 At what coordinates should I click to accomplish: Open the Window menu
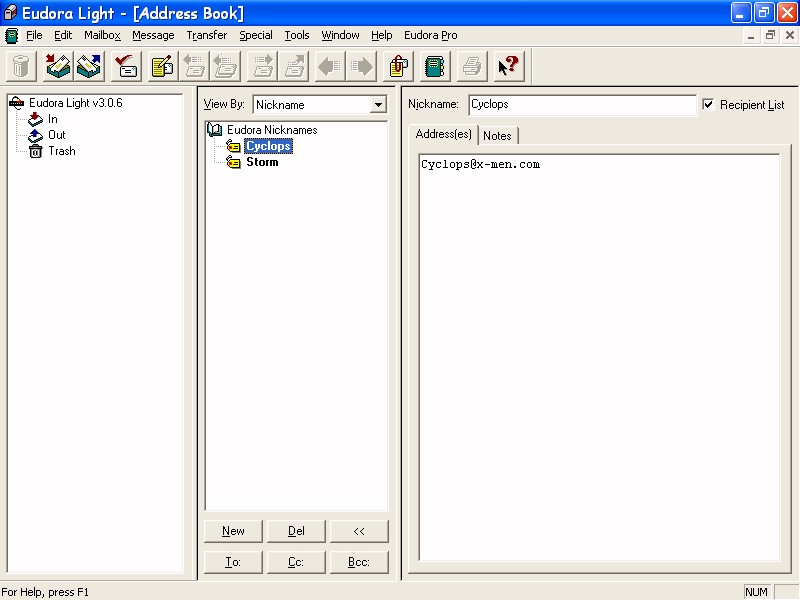coord(340,35)
